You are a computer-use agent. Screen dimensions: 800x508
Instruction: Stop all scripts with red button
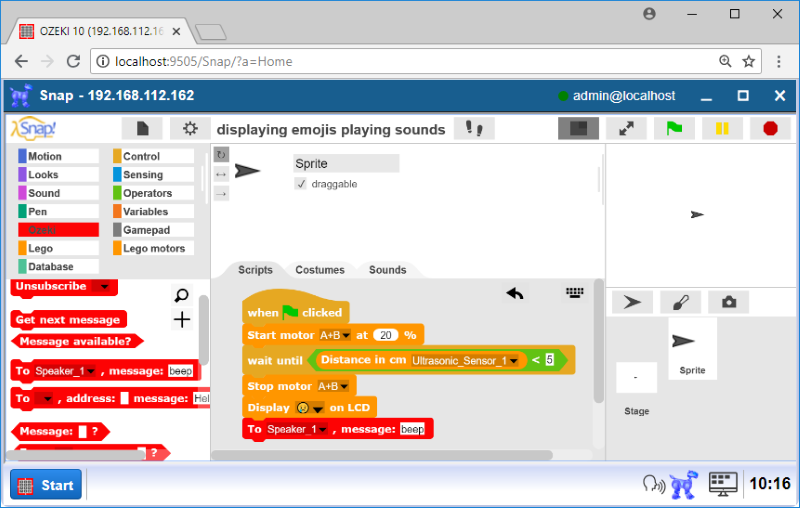[x=770, y=129]
